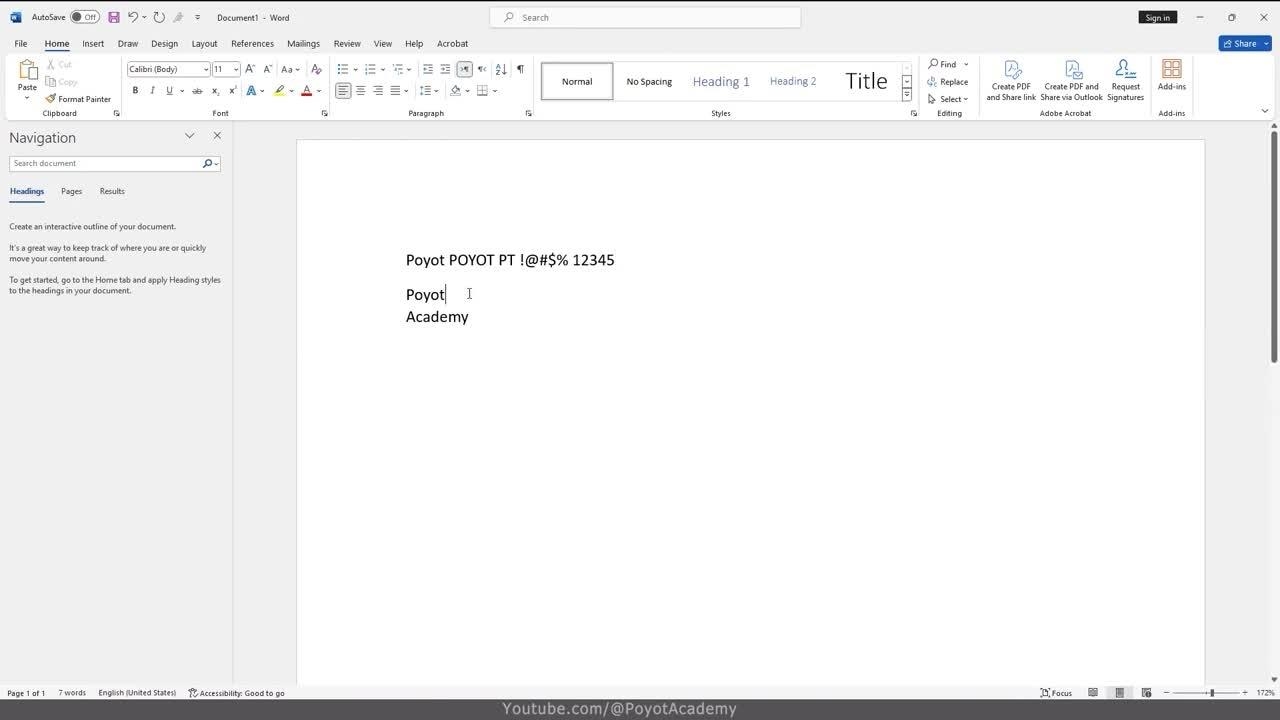The width and height of the screenshot is (1280, 720).
Task: Click the Format Painter tool
Action: point(78,99)
